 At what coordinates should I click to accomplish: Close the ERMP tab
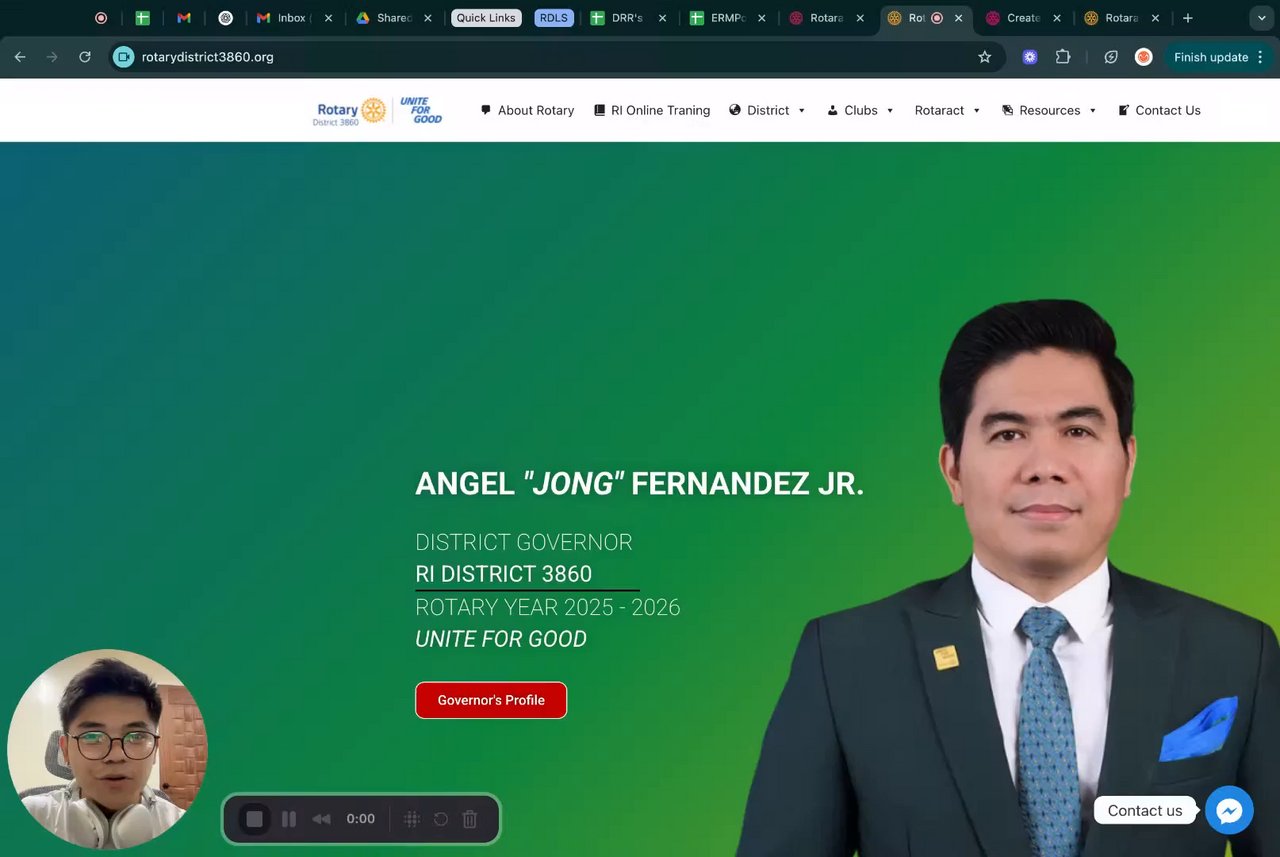(x=762, y=18)
